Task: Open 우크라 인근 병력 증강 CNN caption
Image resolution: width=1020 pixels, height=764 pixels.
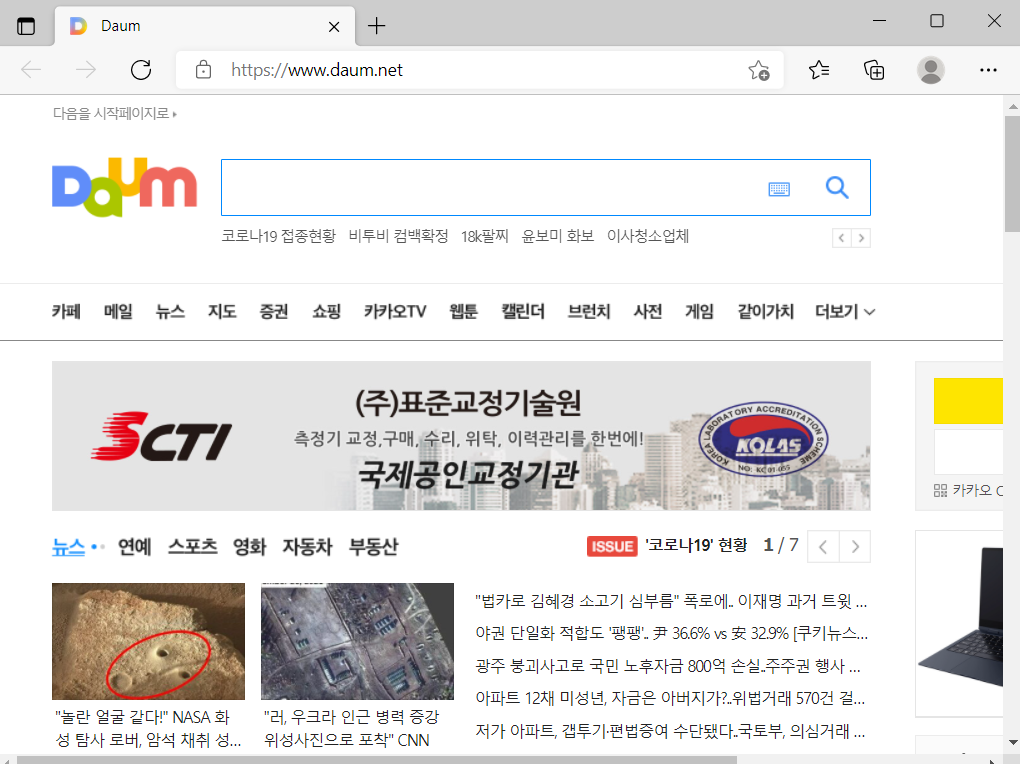Action: 351,729
